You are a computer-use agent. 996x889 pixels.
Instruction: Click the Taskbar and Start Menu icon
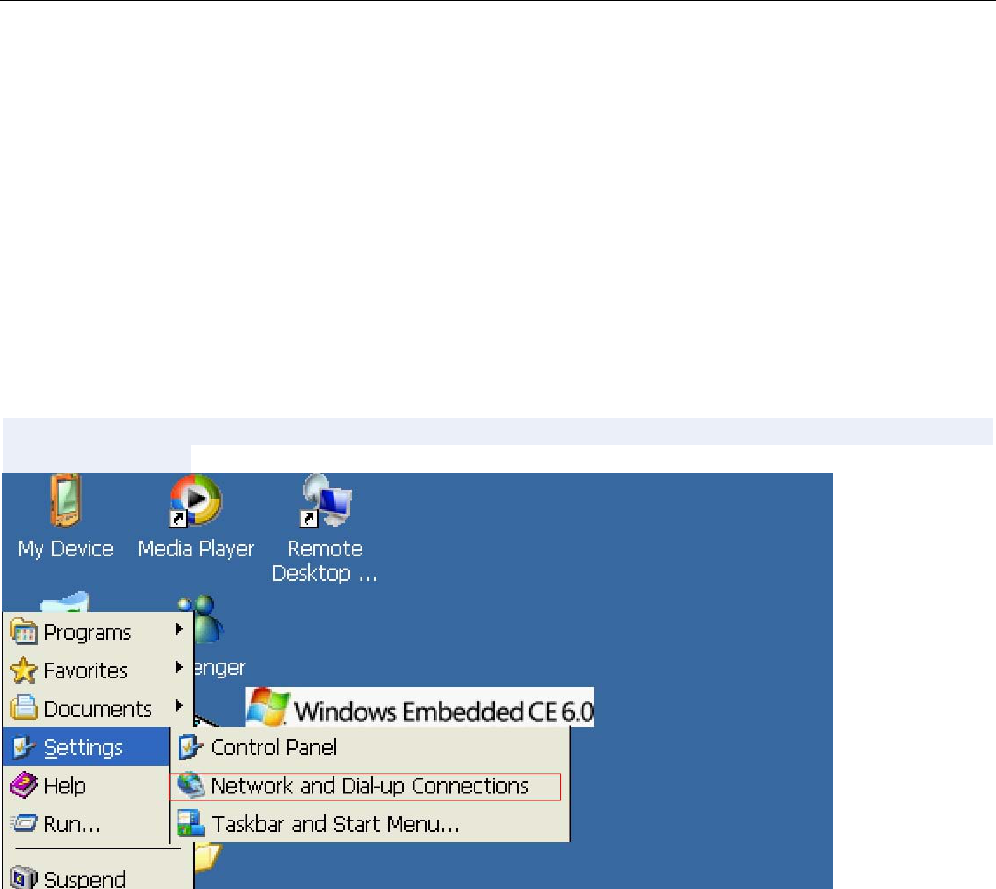(191, 824)
